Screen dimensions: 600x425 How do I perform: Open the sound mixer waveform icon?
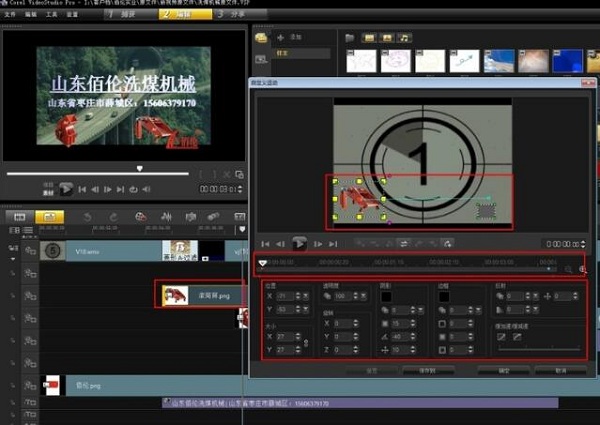coord(165,216)
